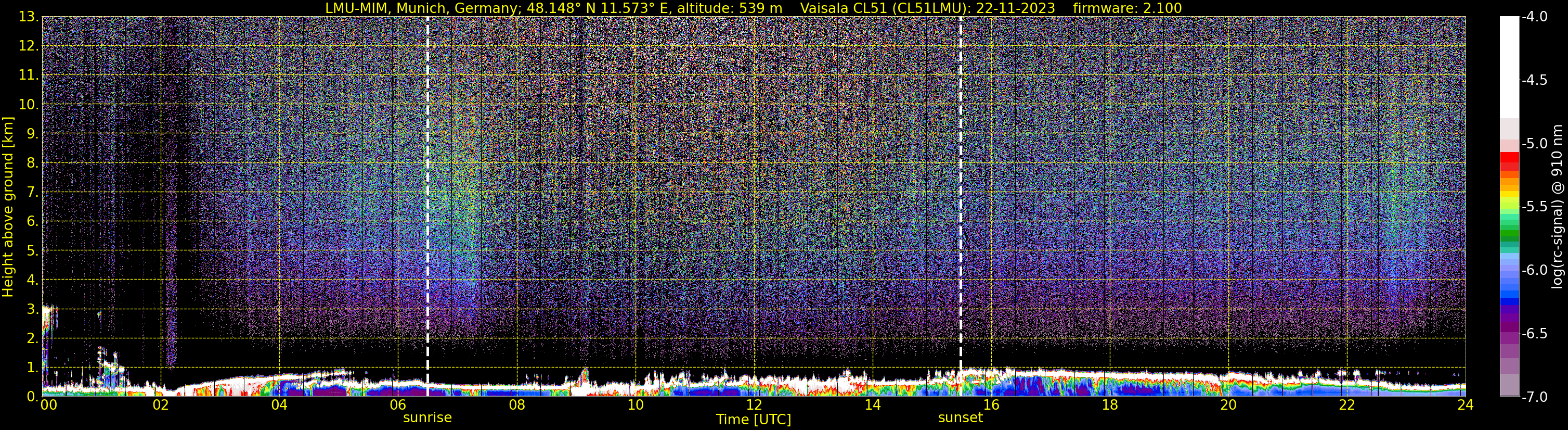This screenshot has height=430, width=1568.
Task: Click the height axis tick '7.'
Action: pos(33,192)
